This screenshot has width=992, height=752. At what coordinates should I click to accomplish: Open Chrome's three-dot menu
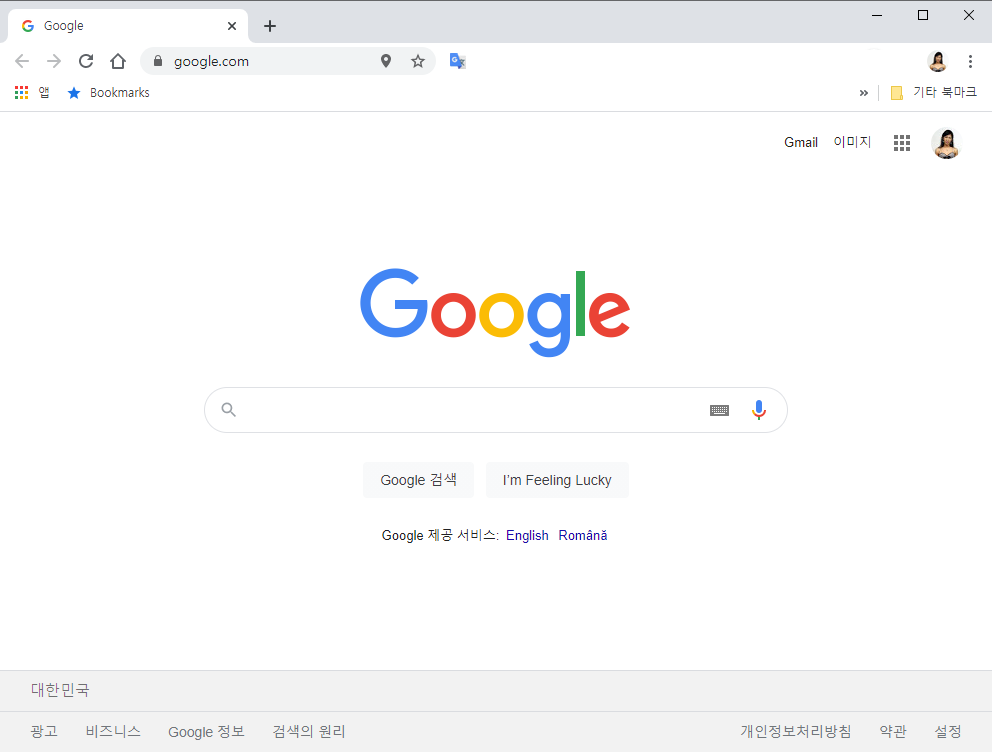click(x=970, y=61)
